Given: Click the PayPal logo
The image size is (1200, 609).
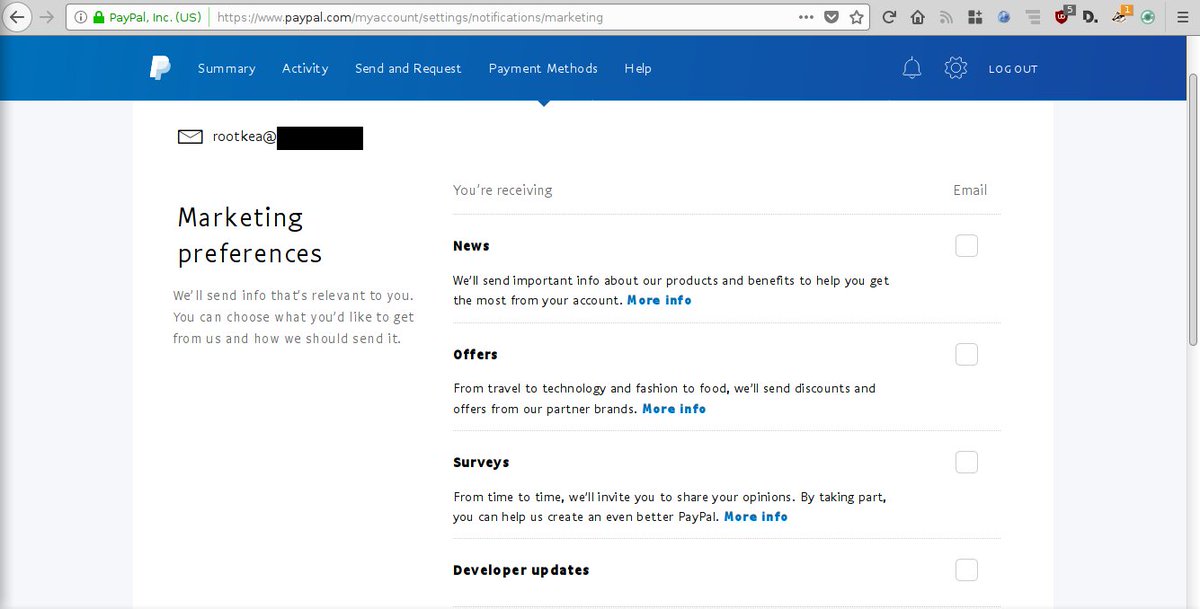Looking at the screenshot, I should pyautogui.click(x=160, y=68).
